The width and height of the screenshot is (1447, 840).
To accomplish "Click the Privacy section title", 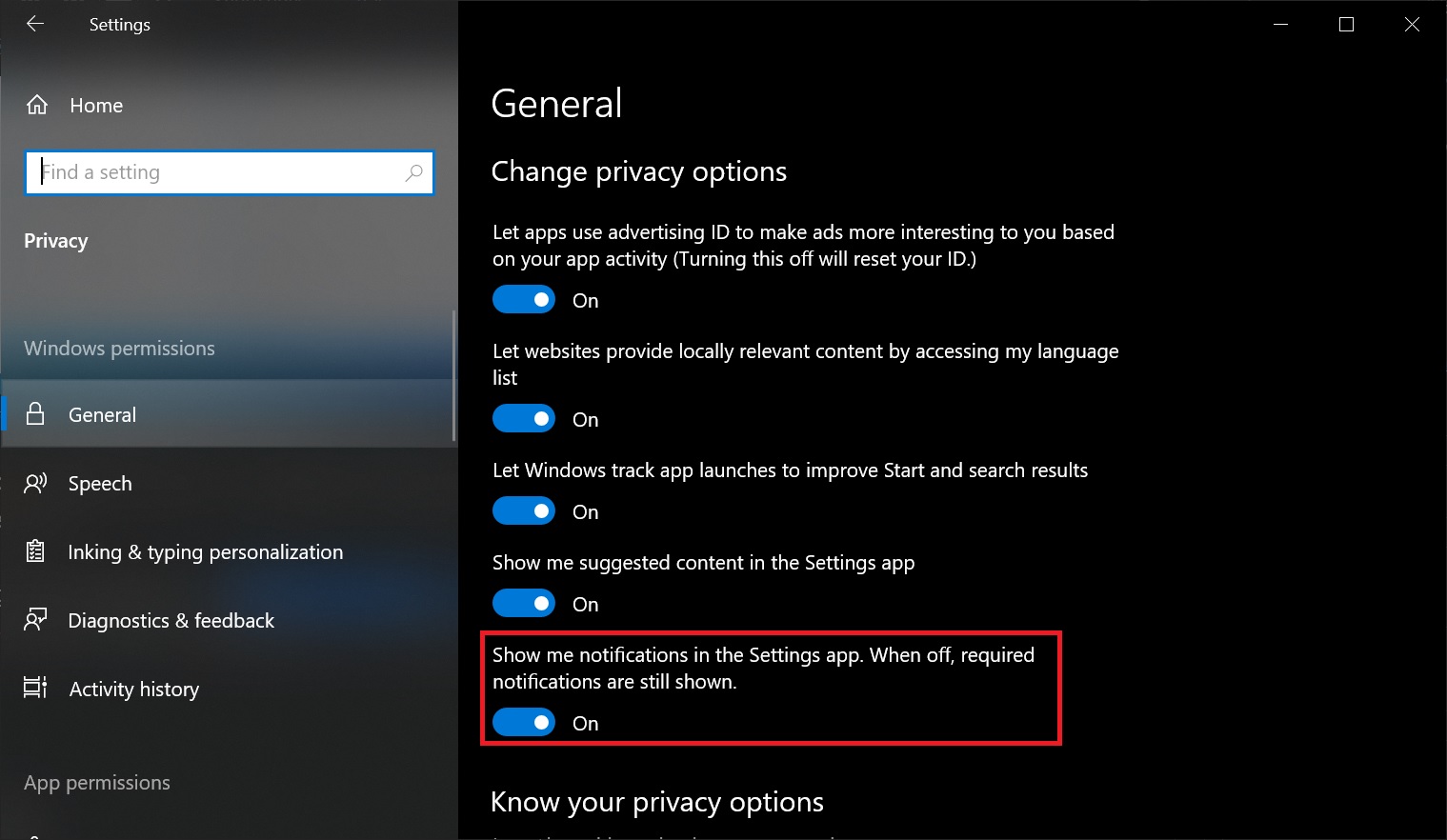I will click(x=56, y=241).
